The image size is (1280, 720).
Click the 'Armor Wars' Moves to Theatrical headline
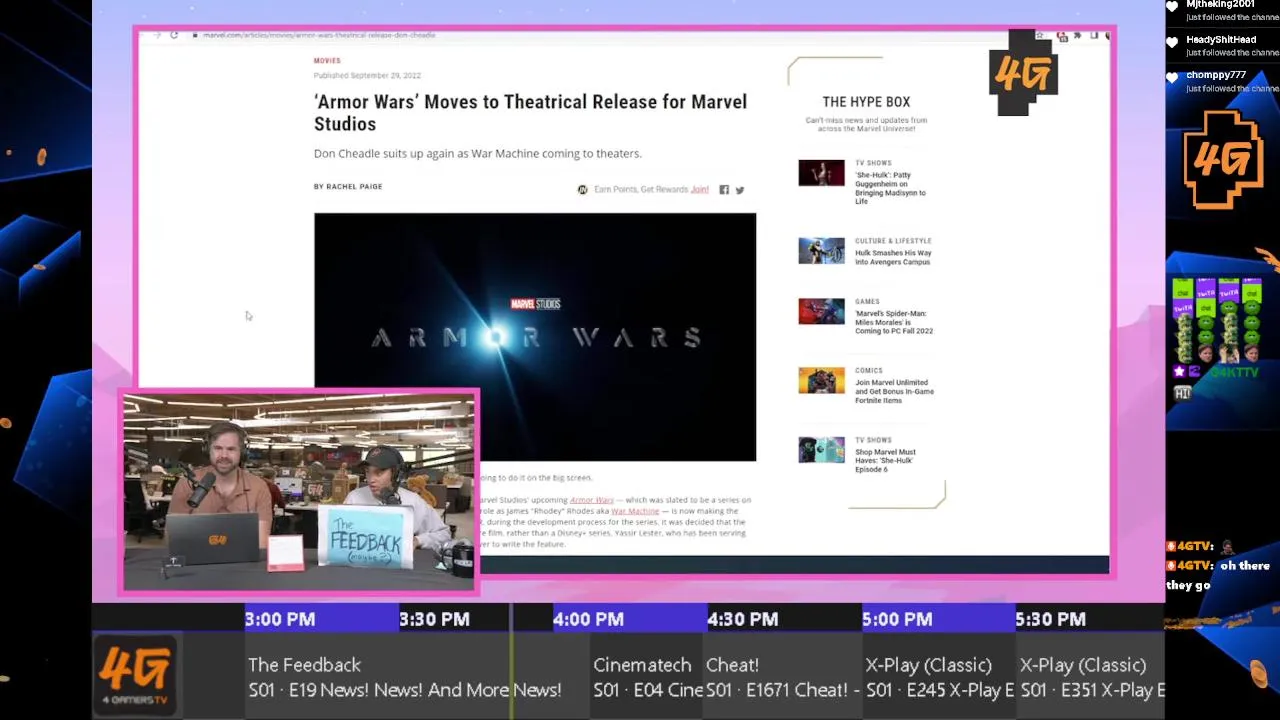530,112
